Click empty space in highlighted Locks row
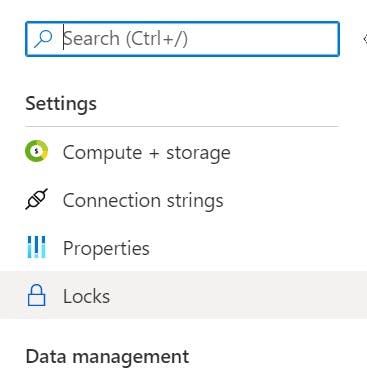 tap(233, 295)
